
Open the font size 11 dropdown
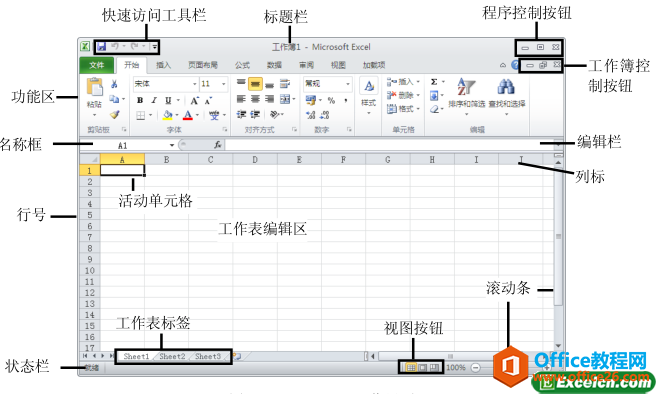(224, 84)
